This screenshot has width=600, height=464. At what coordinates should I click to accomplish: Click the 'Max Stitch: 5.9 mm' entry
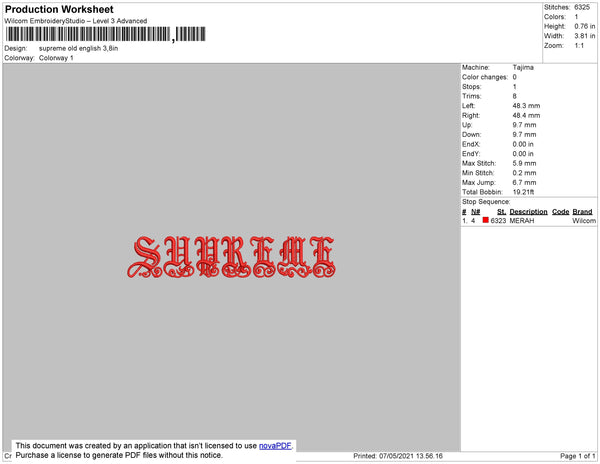499,163
